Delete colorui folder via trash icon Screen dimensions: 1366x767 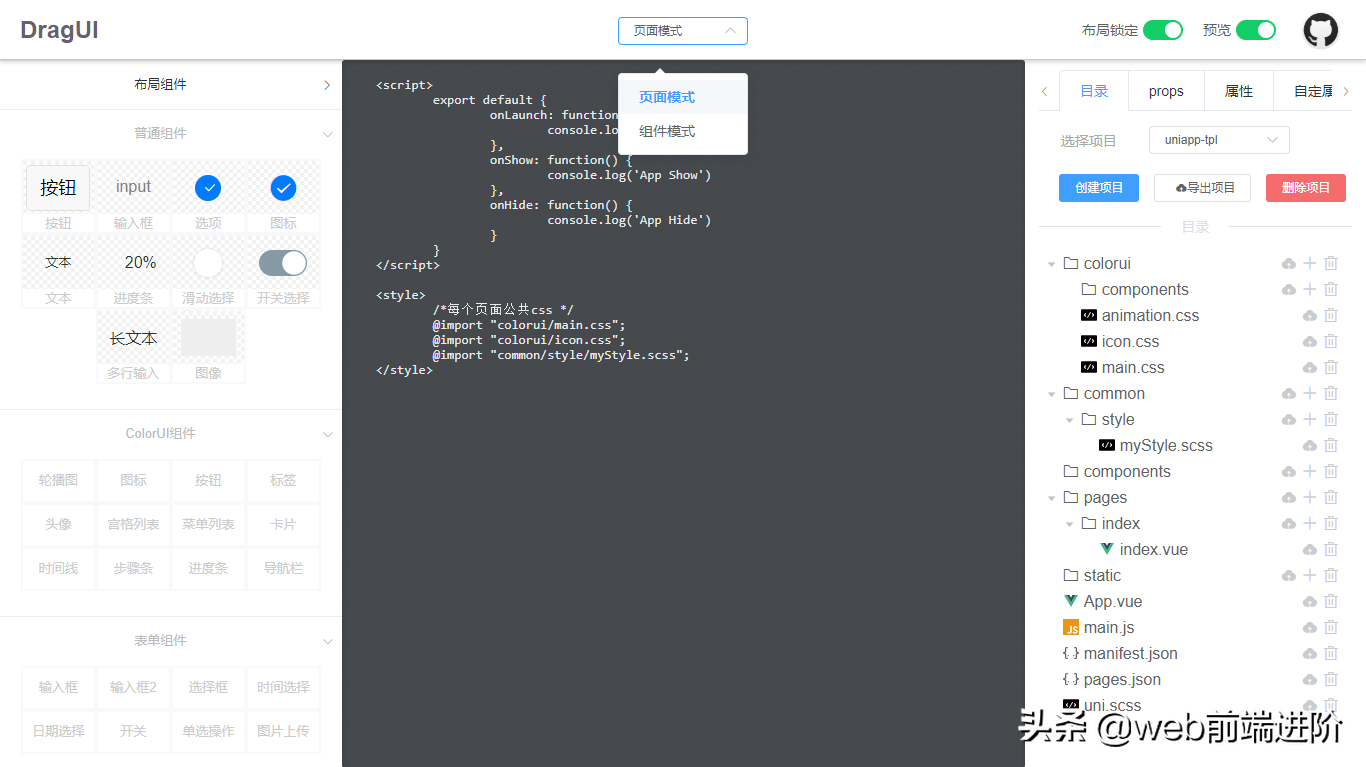click(1331, 263)
